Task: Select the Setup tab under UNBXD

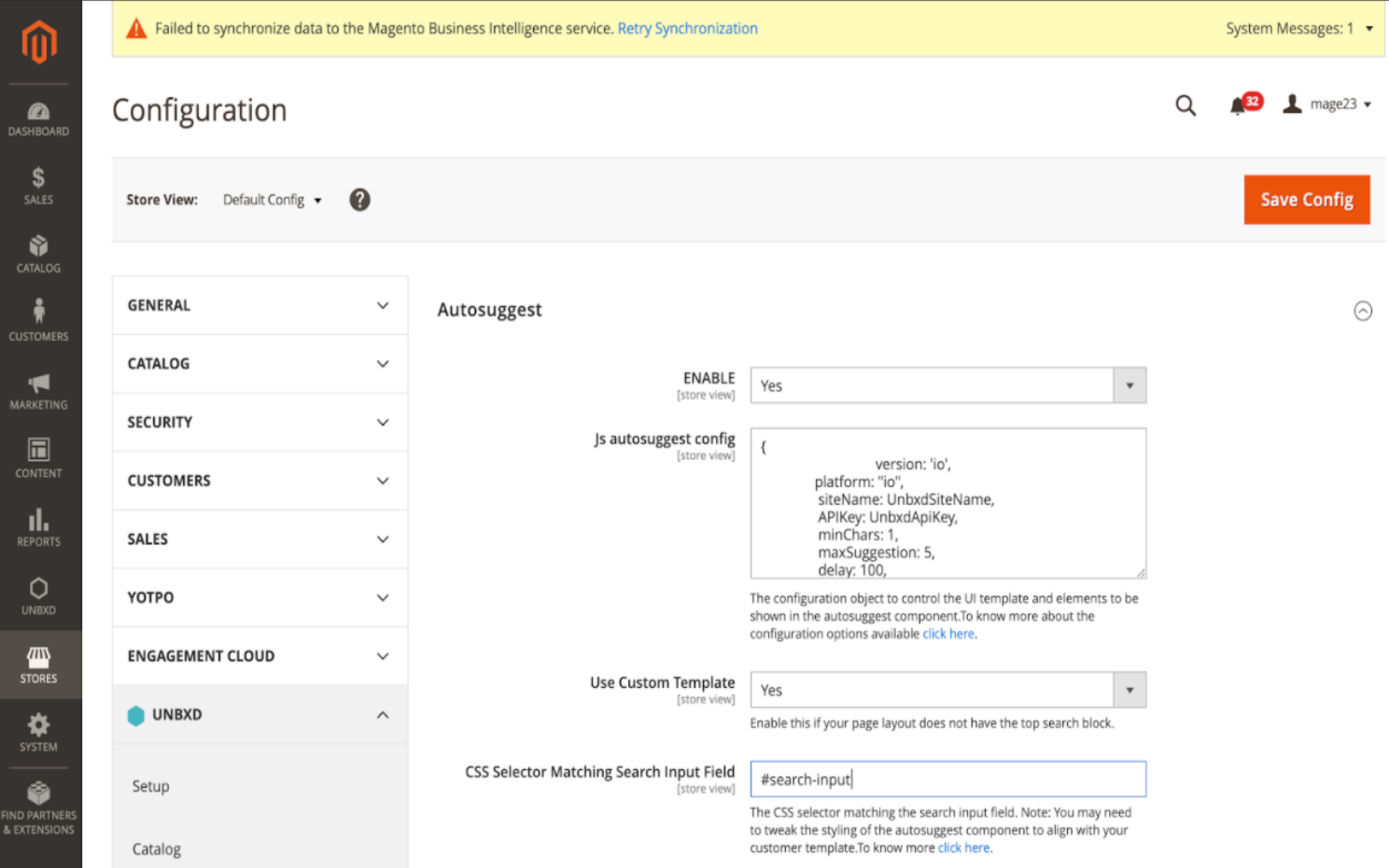Action: click(150, 786)
